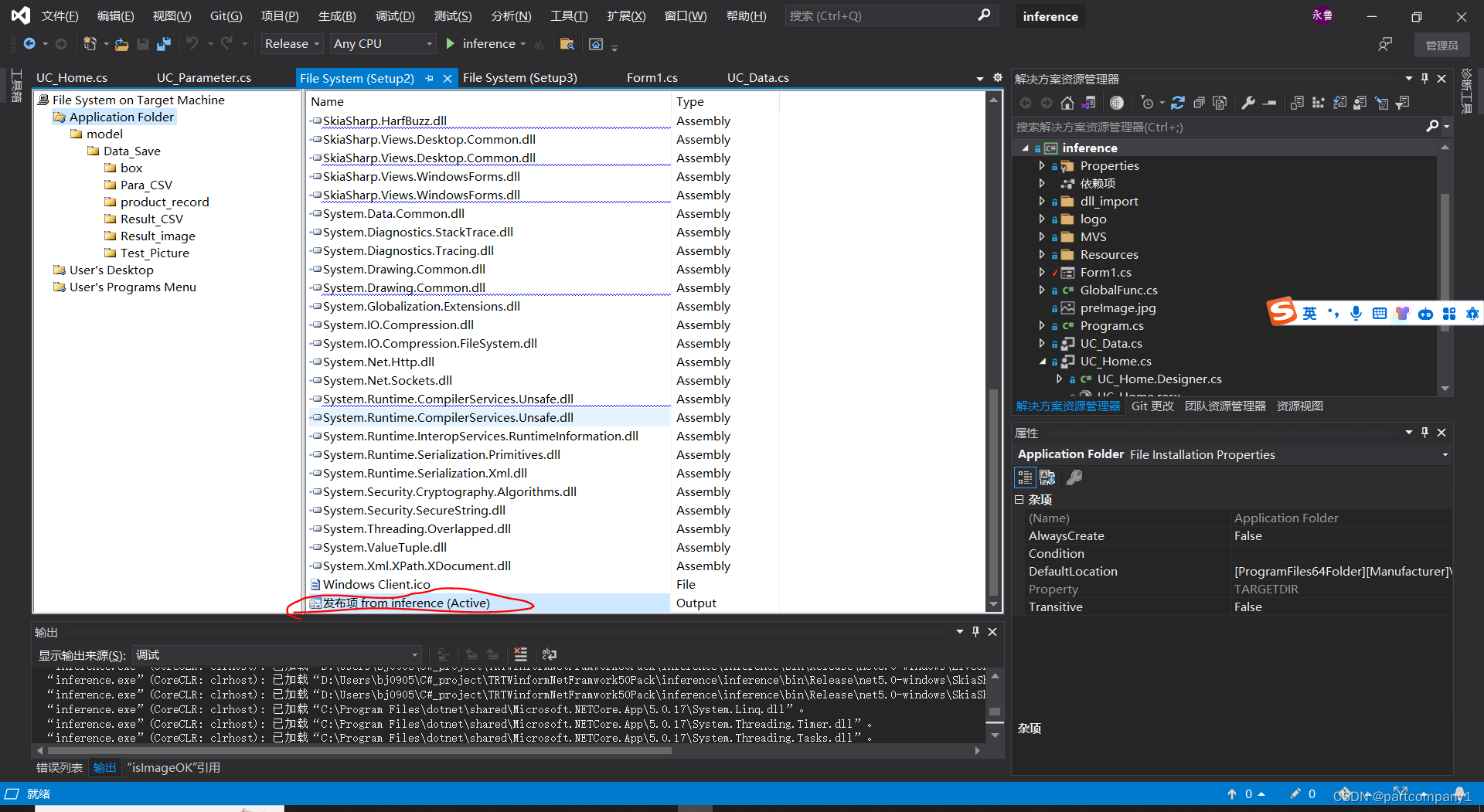Switch to the Git 更改 tab

pos(1152,406)
